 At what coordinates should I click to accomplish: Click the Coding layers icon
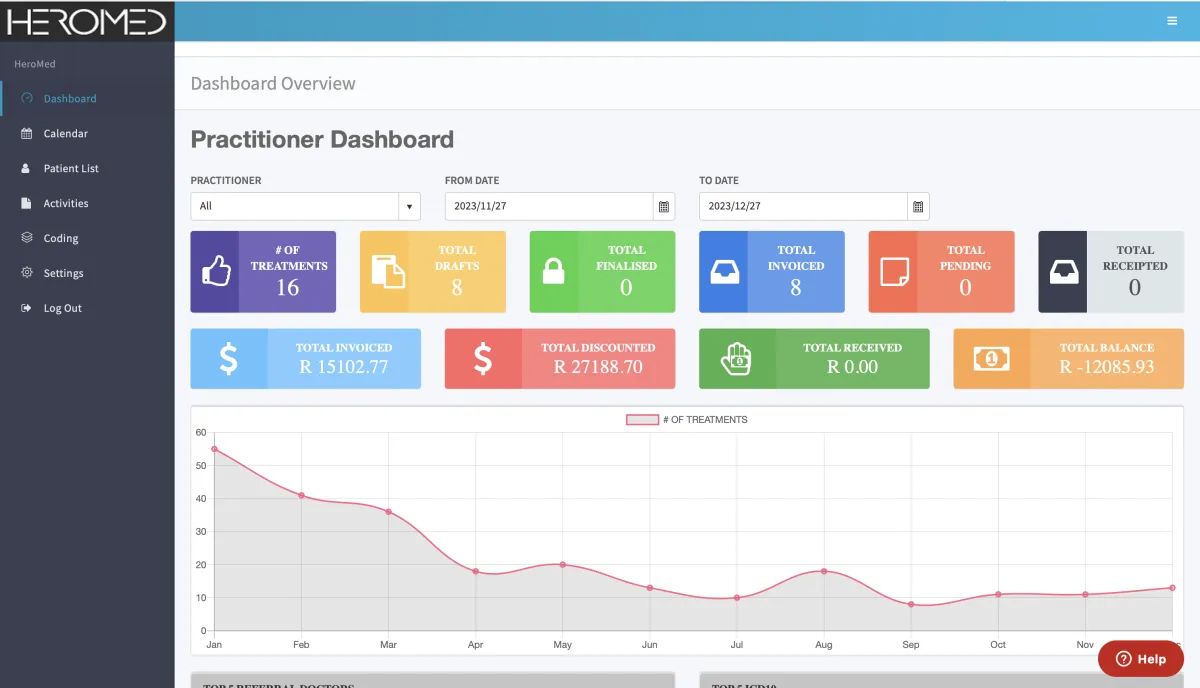(27, 238)
